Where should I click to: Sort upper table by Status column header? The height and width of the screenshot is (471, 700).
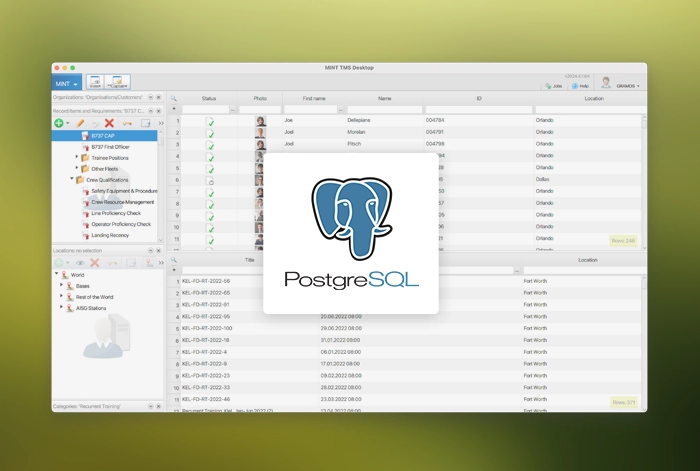click(x=209, y=99)
